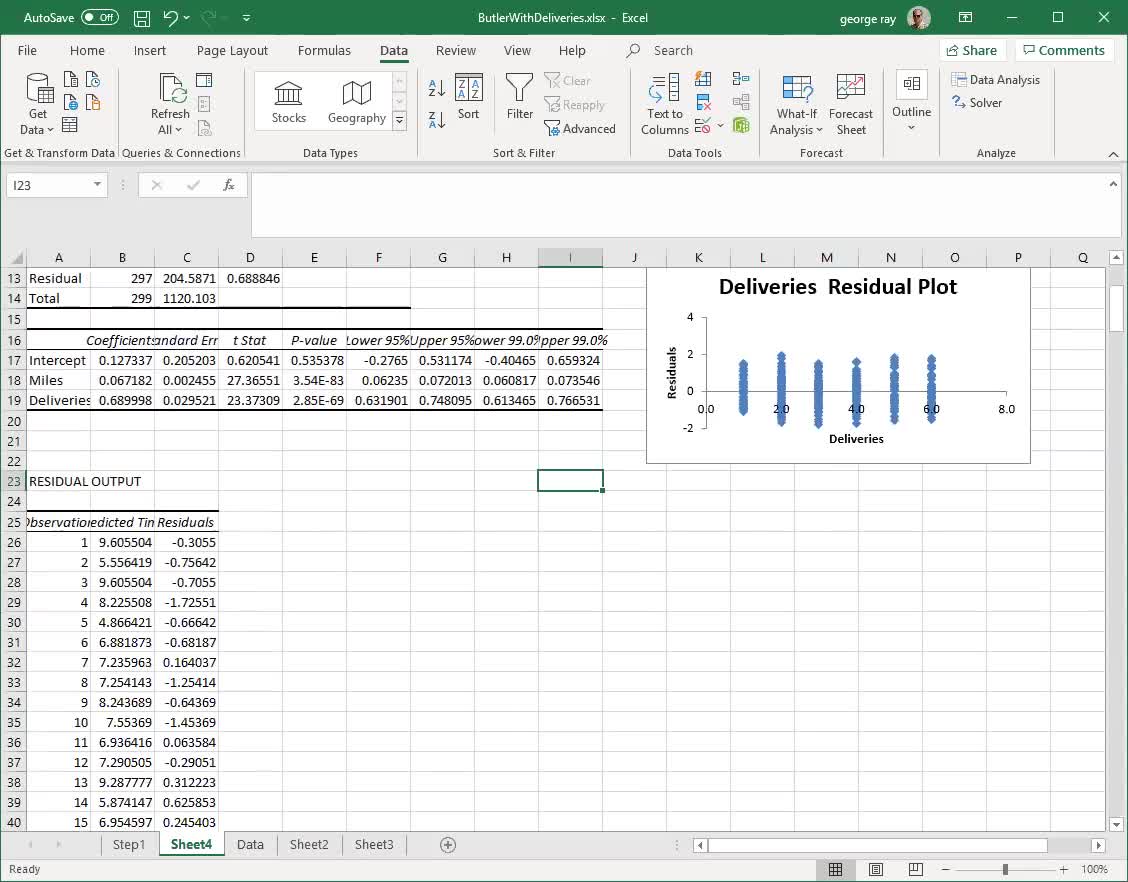Viewport: 1128px width, 882px height.
Task: Expand the Name Box dropdown
Action: (x=97, y=185)
